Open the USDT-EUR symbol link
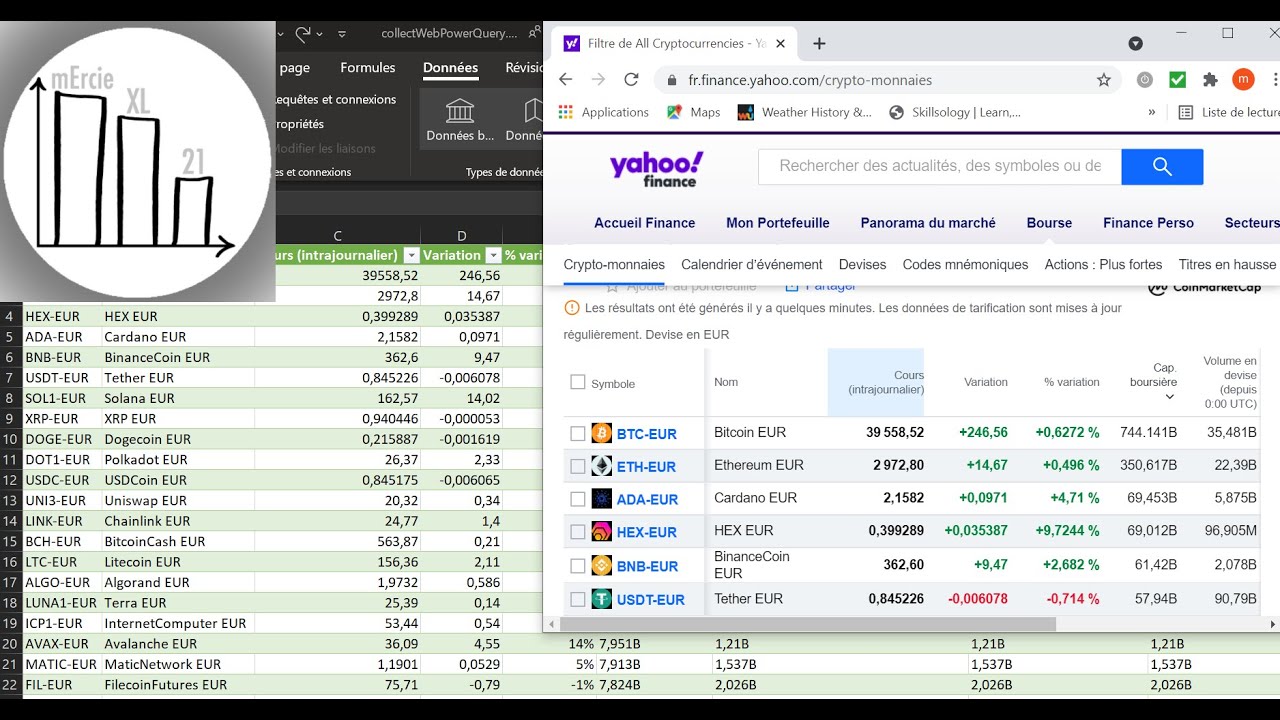The height and width of the screenshot is (720, 1280). (x=651, y=600)
